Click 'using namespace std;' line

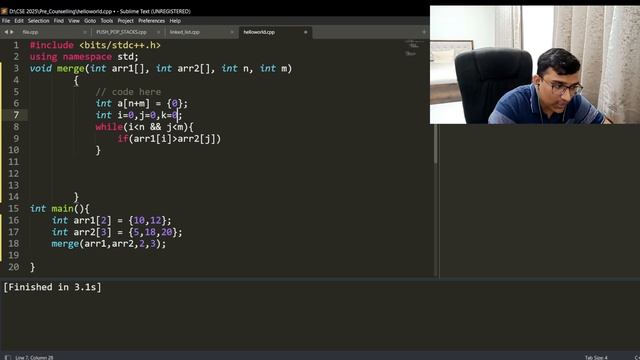[x=84, y=57]
